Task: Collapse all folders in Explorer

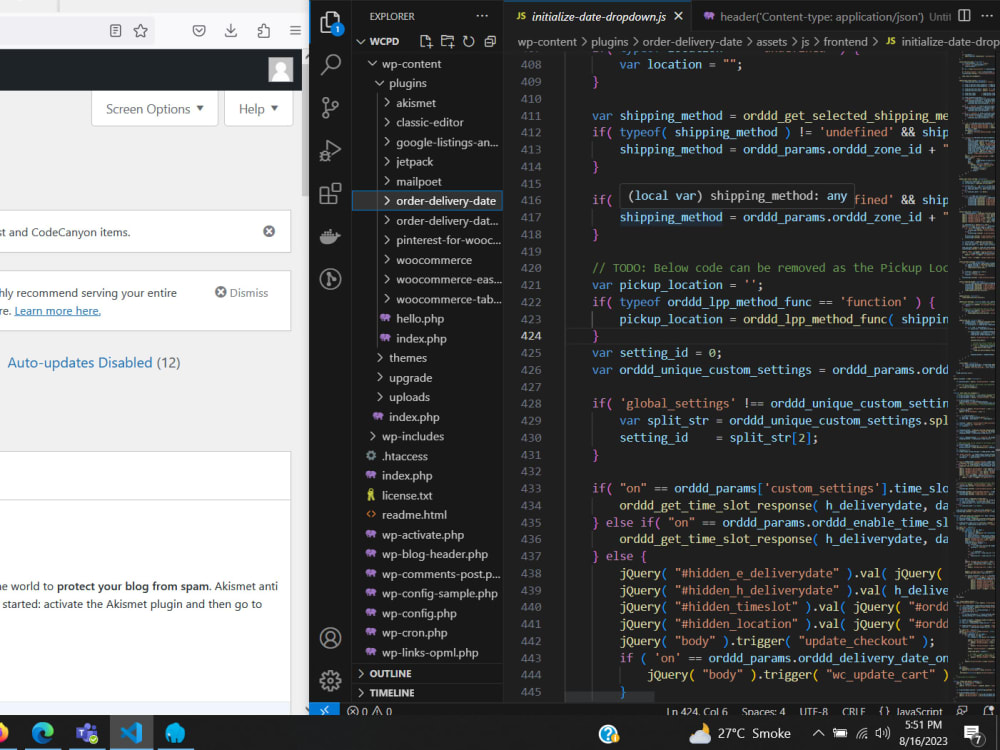Action: [490, 42]
